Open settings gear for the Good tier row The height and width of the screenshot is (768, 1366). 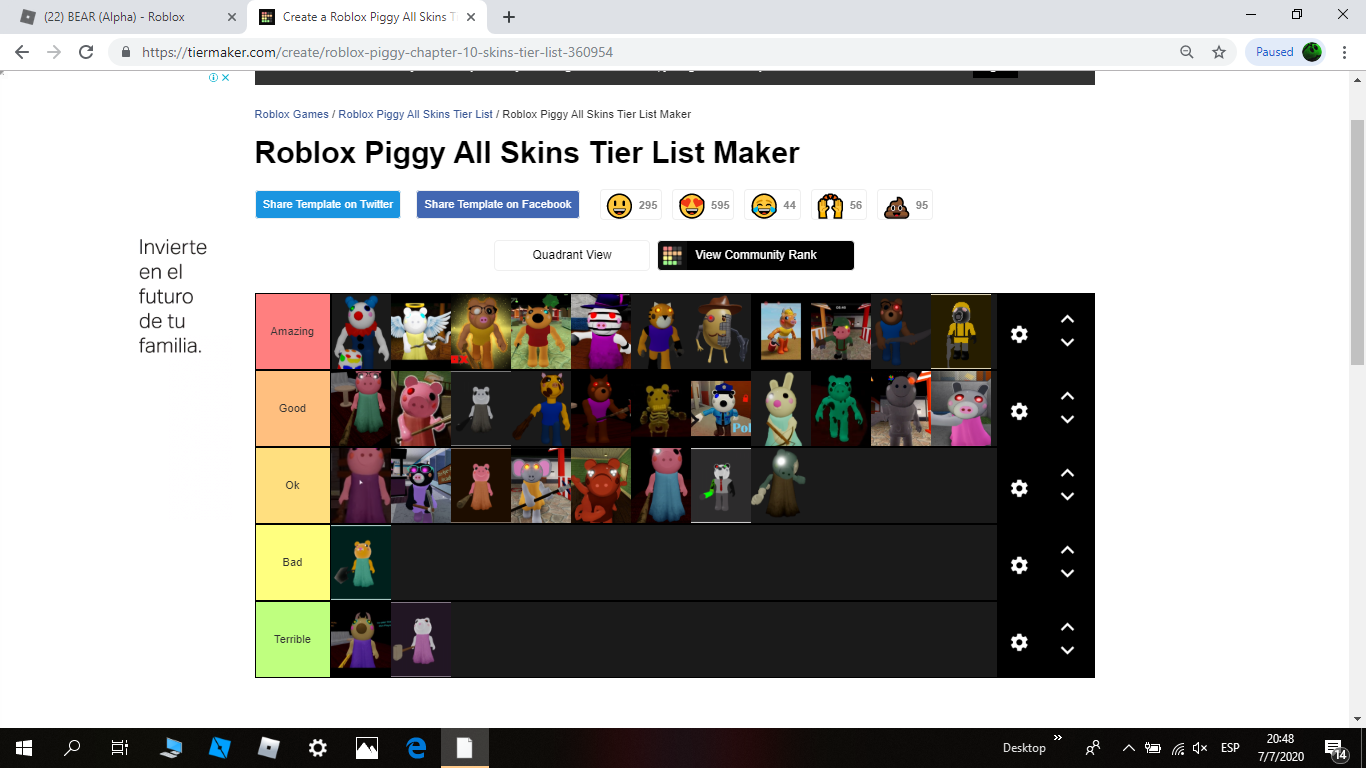(x=1019, y=411)
